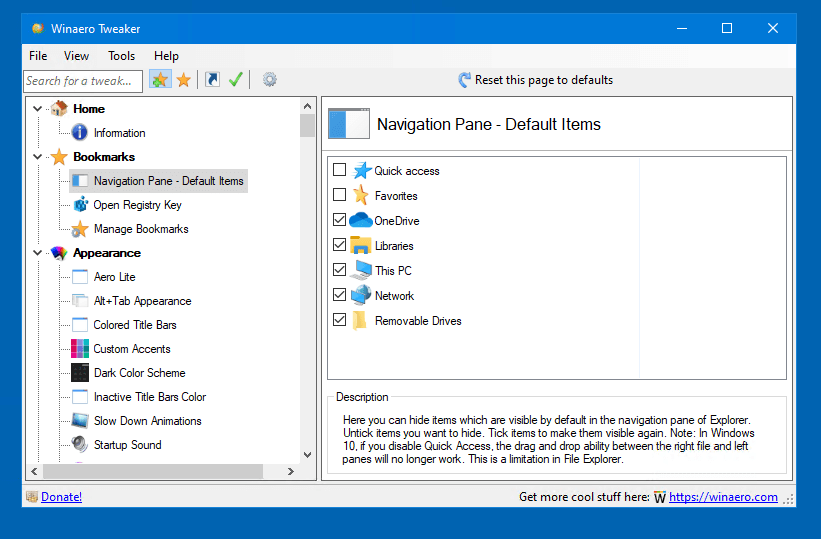Click the Quick access blue star icon
Viewport: 821px width, 539px height.
click(362, 170)
